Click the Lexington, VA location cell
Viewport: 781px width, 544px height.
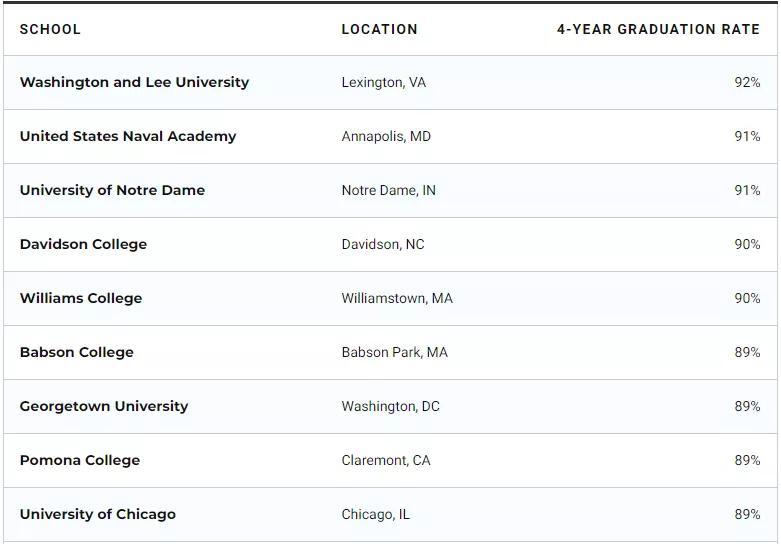point(383,82)
